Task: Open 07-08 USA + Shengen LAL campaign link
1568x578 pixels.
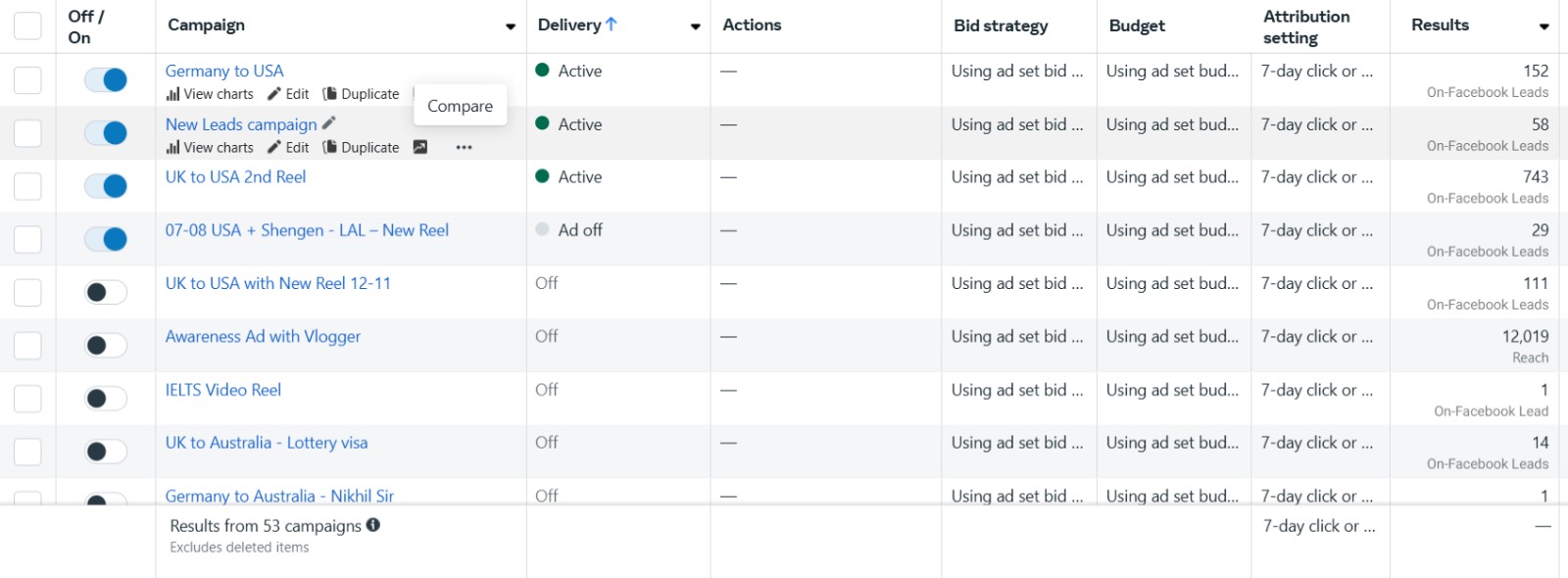Action: (x=307, y=230)
